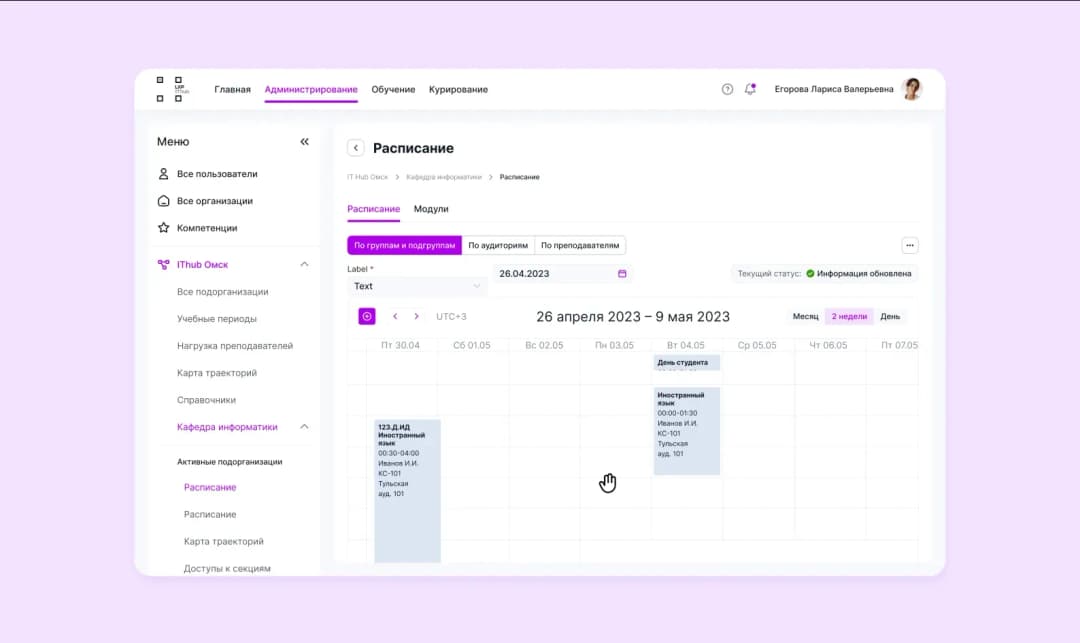Open the notifications bell icon
This screenshot has height=643, width=1080.
pyautogui.click(x=750, y=89)
